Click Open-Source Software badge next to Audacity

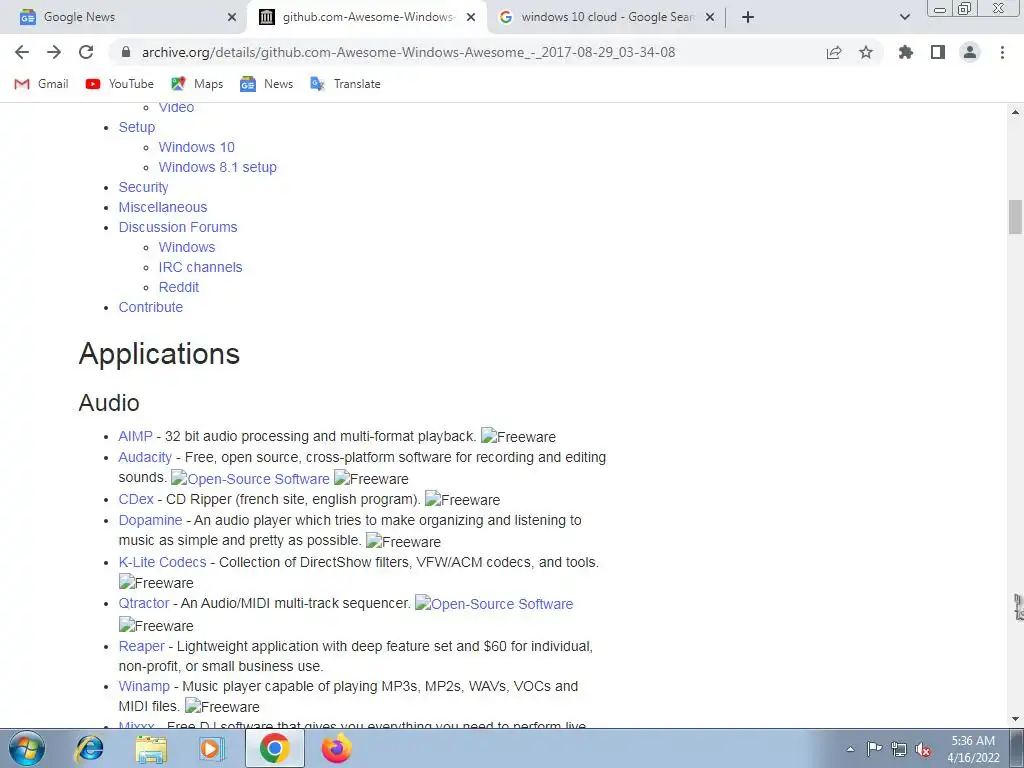(250, 479)
